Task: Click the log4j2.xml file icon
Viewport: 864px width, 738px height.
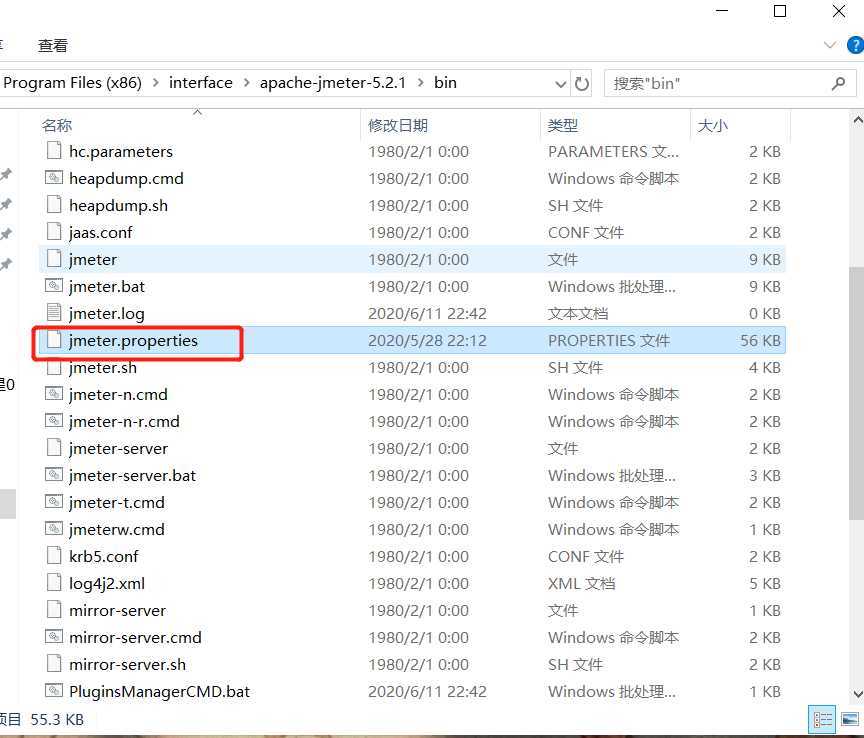Action: point(54,583)
